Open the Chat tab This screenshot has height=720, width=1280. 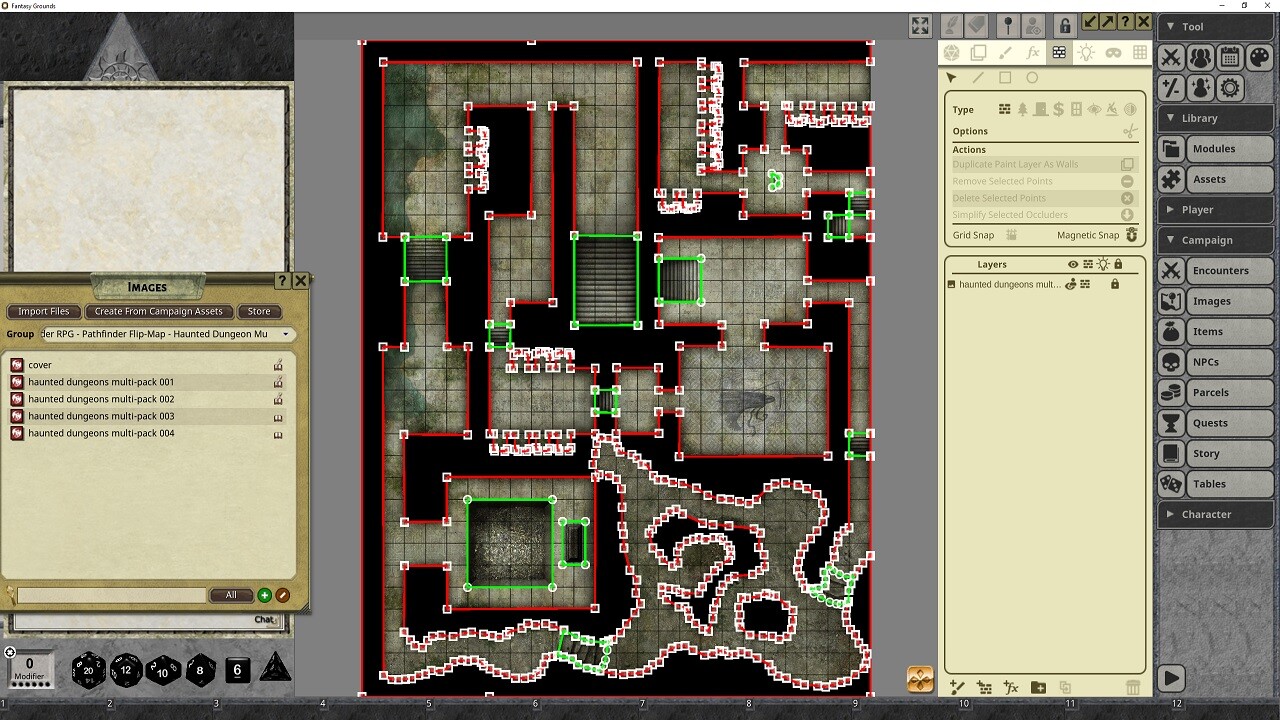click(x=264, y=619)
